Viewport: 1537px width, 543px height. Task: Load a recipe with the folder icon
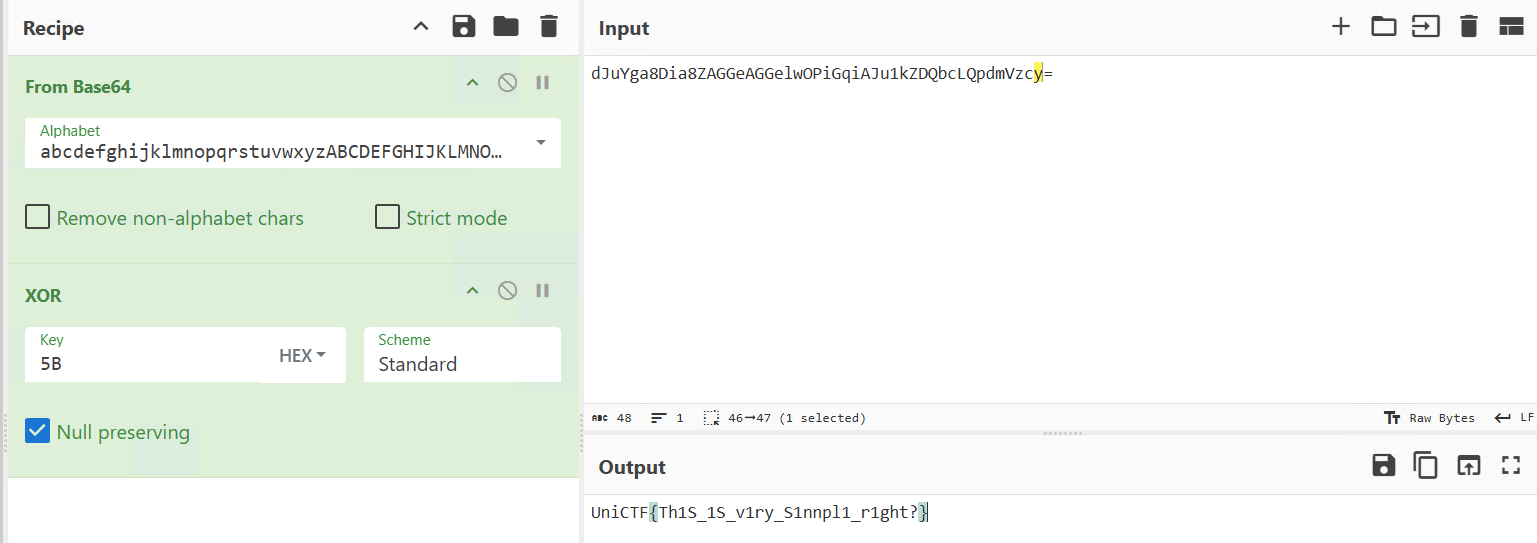coord(506,27)
